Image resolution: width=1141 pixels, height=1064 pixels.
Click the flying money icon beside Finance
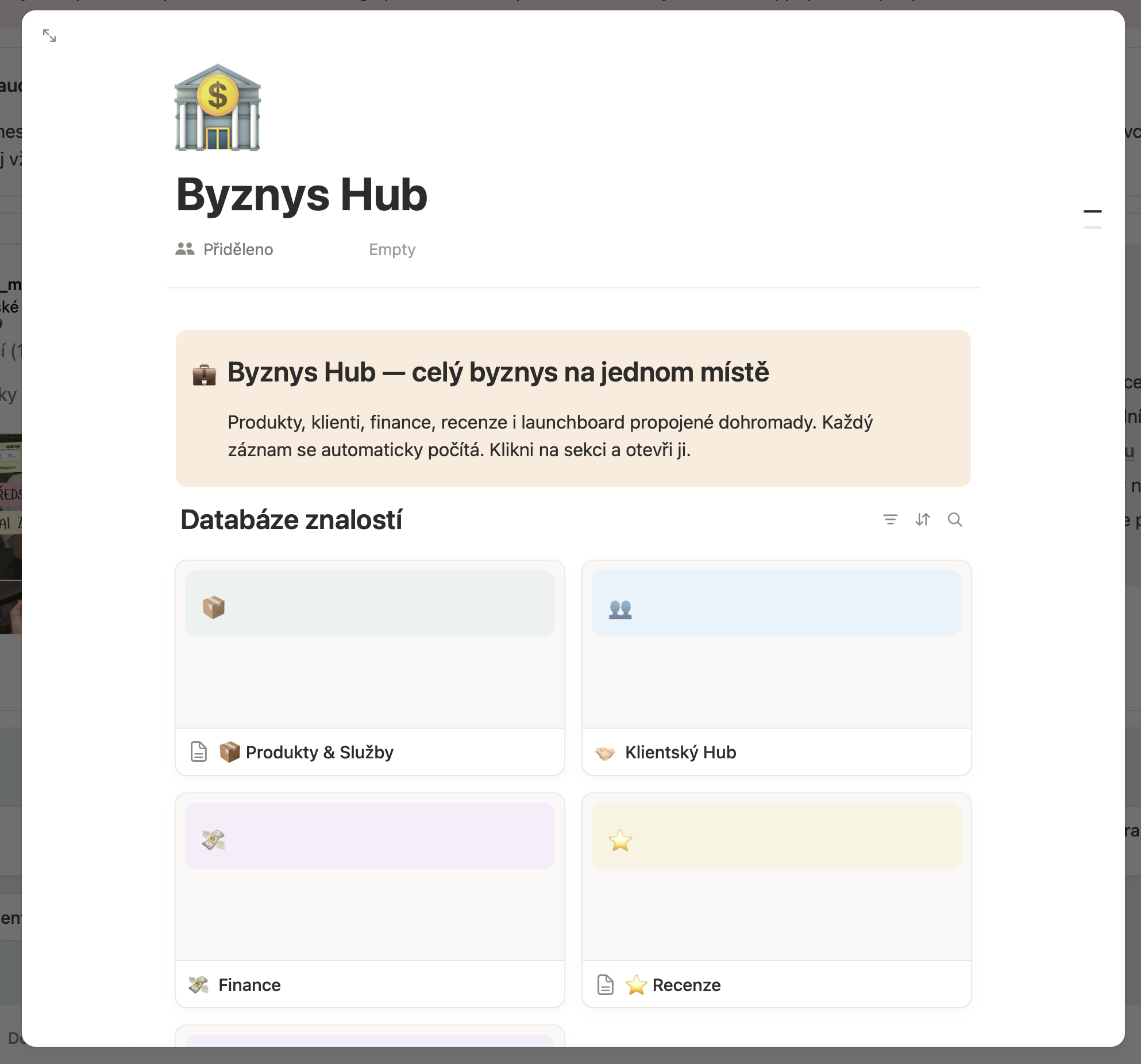click(199, 985)
